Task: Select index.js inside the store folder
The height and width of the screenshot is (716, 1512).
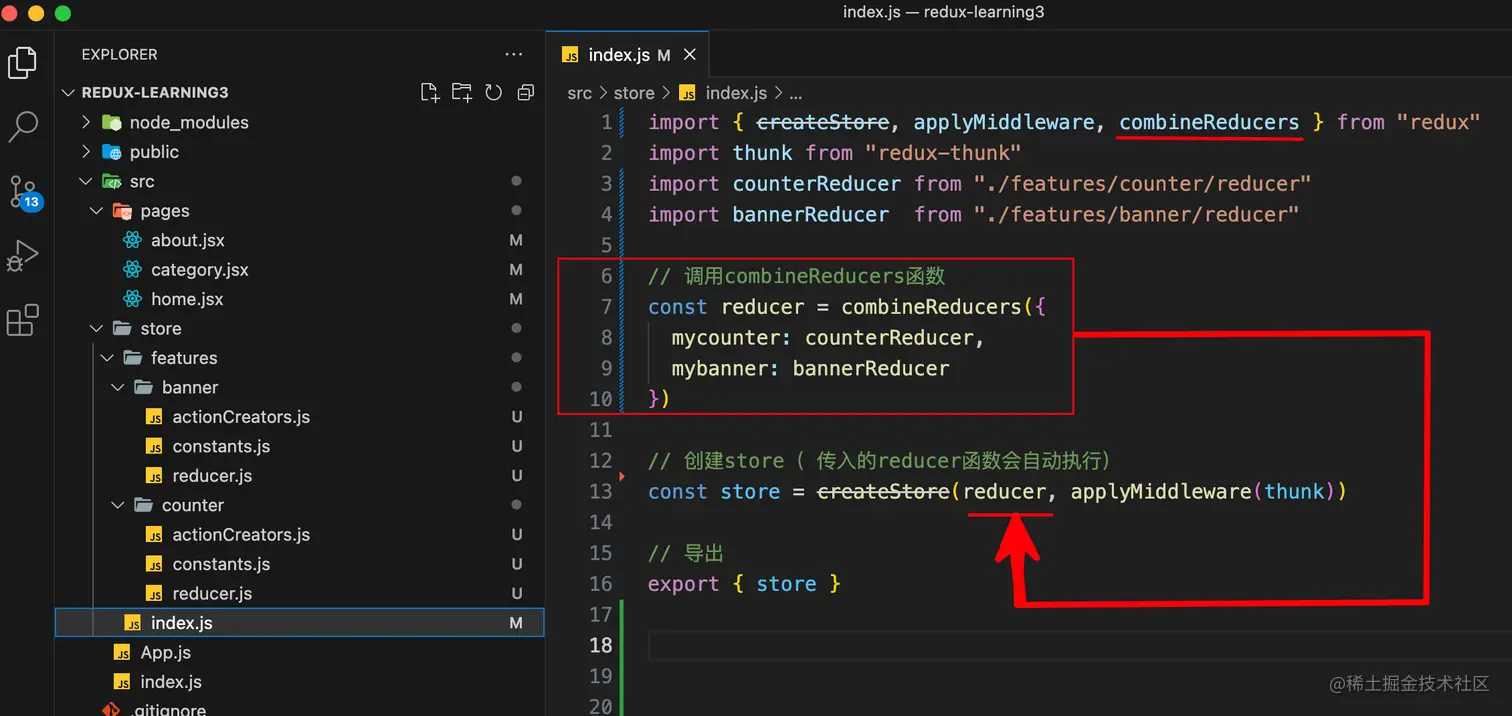Action: click(x=300, y=623)
